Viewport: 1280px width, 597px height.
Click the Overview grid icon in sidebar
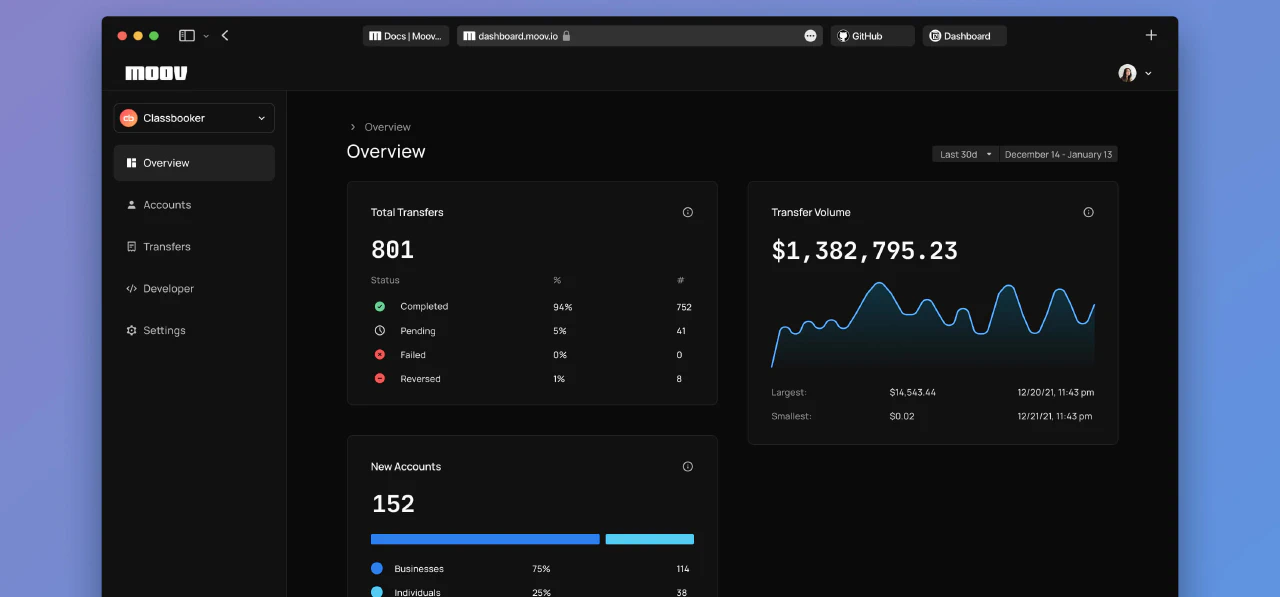[x=131, y=163]
